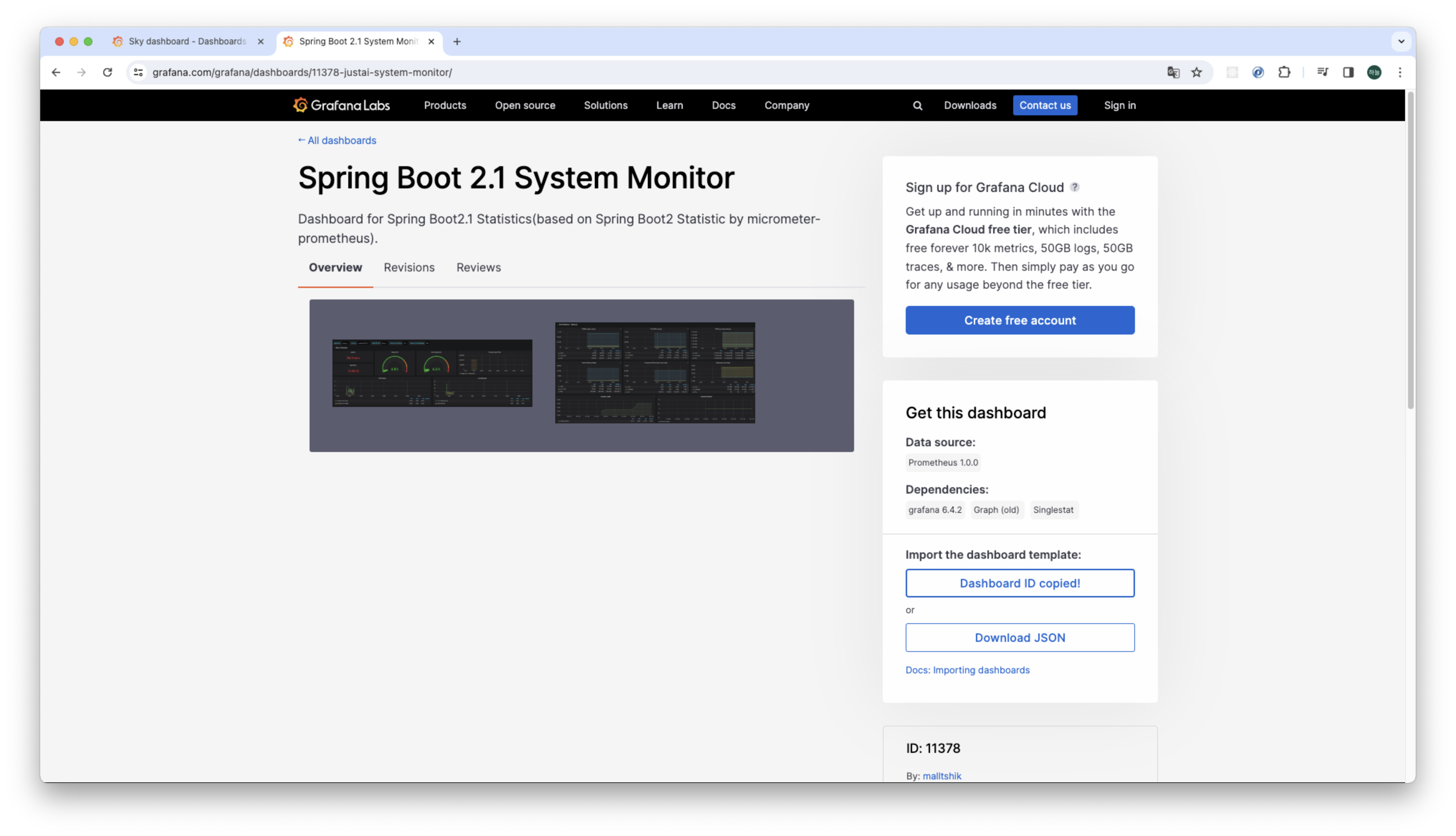
Task: Go to Downloads in the header
Action: click(970, 106)
